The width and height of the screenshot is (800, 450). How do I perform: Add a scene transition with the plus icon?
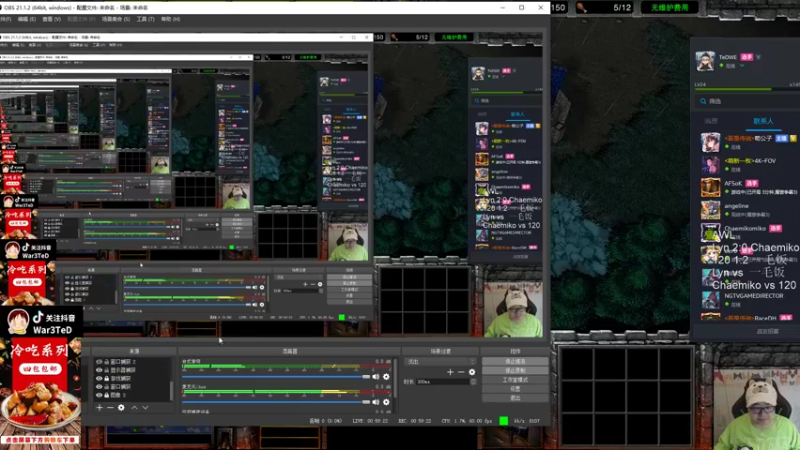450,372
